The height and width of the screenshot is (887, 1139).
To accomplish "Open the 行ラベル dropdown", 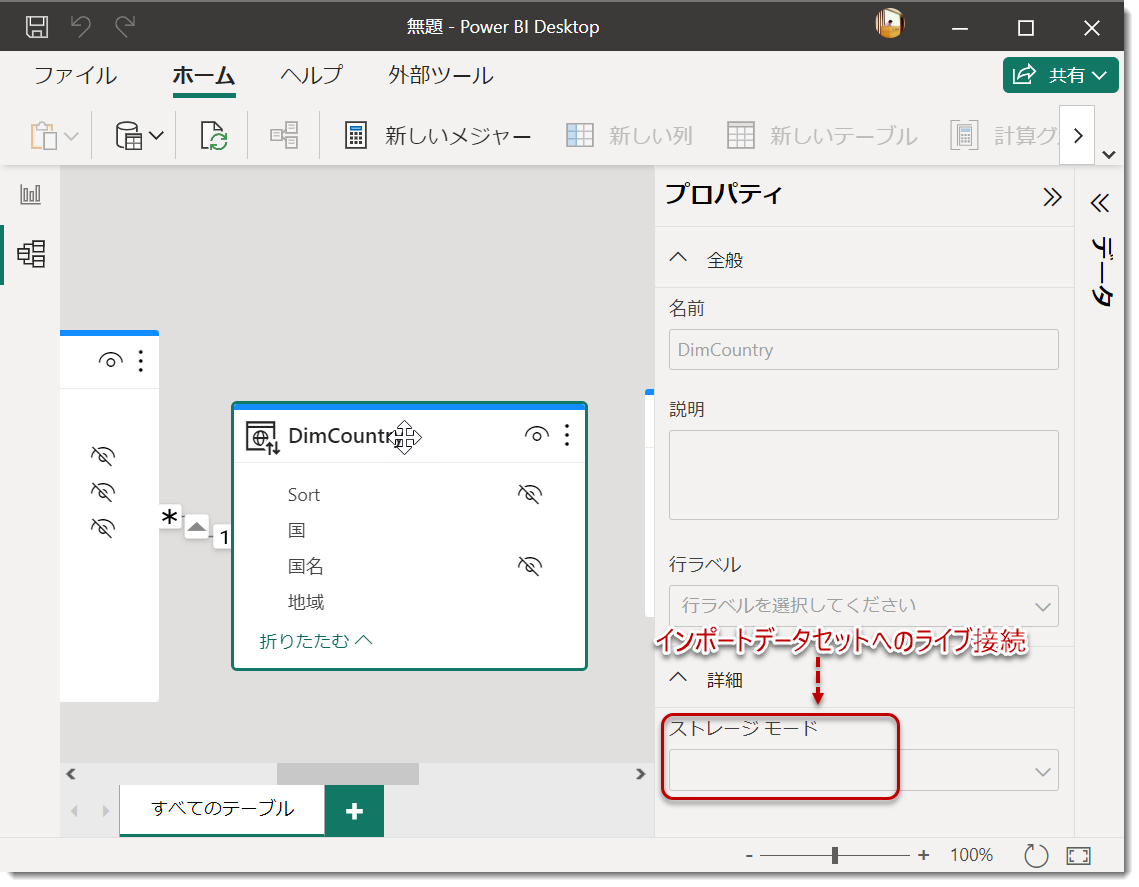I will point(863,606).
